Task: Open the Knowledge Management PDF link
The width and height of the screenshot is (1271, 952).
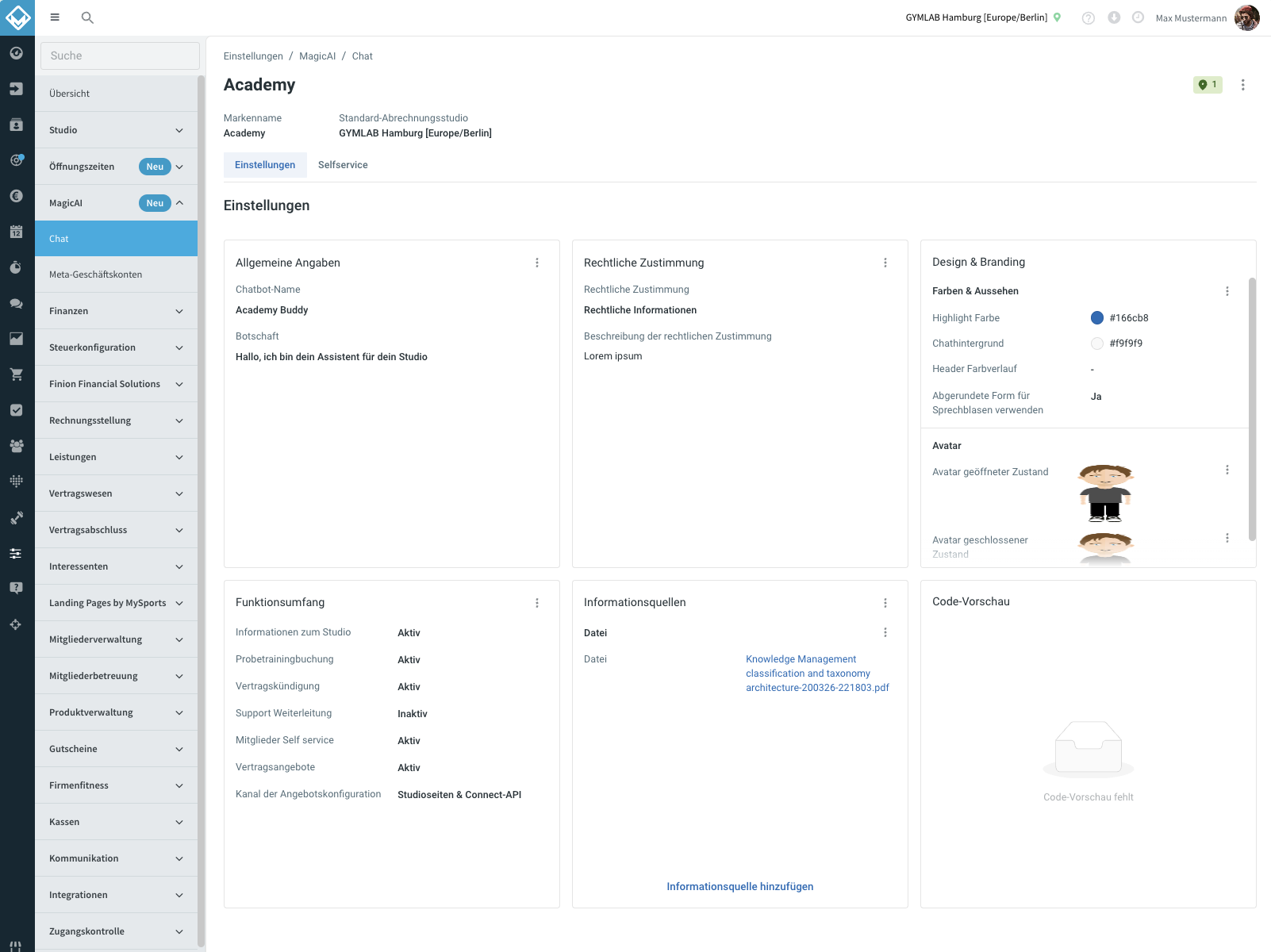Action: coord(817,674)
